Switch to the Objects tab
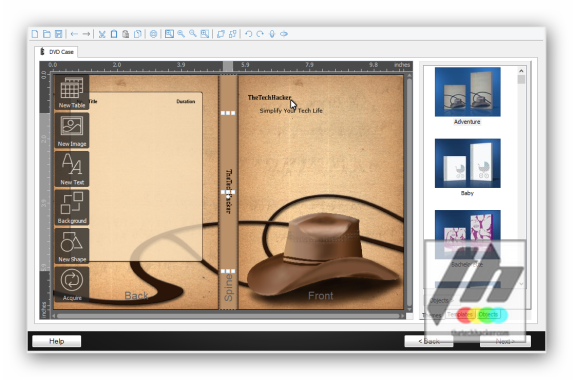The image size is (573, 380). point(488,314)
